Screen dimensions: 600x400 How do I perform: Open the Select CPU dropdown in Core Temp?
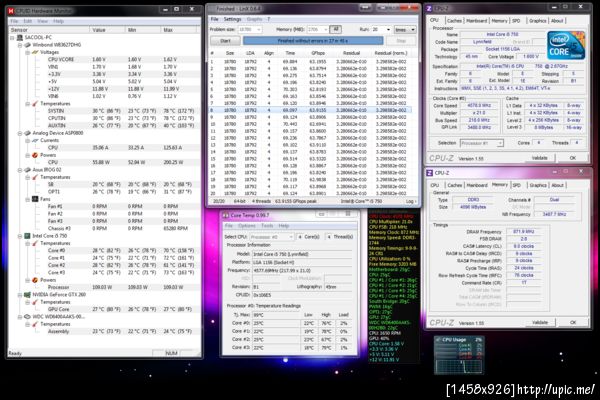[x=291, y=237]
